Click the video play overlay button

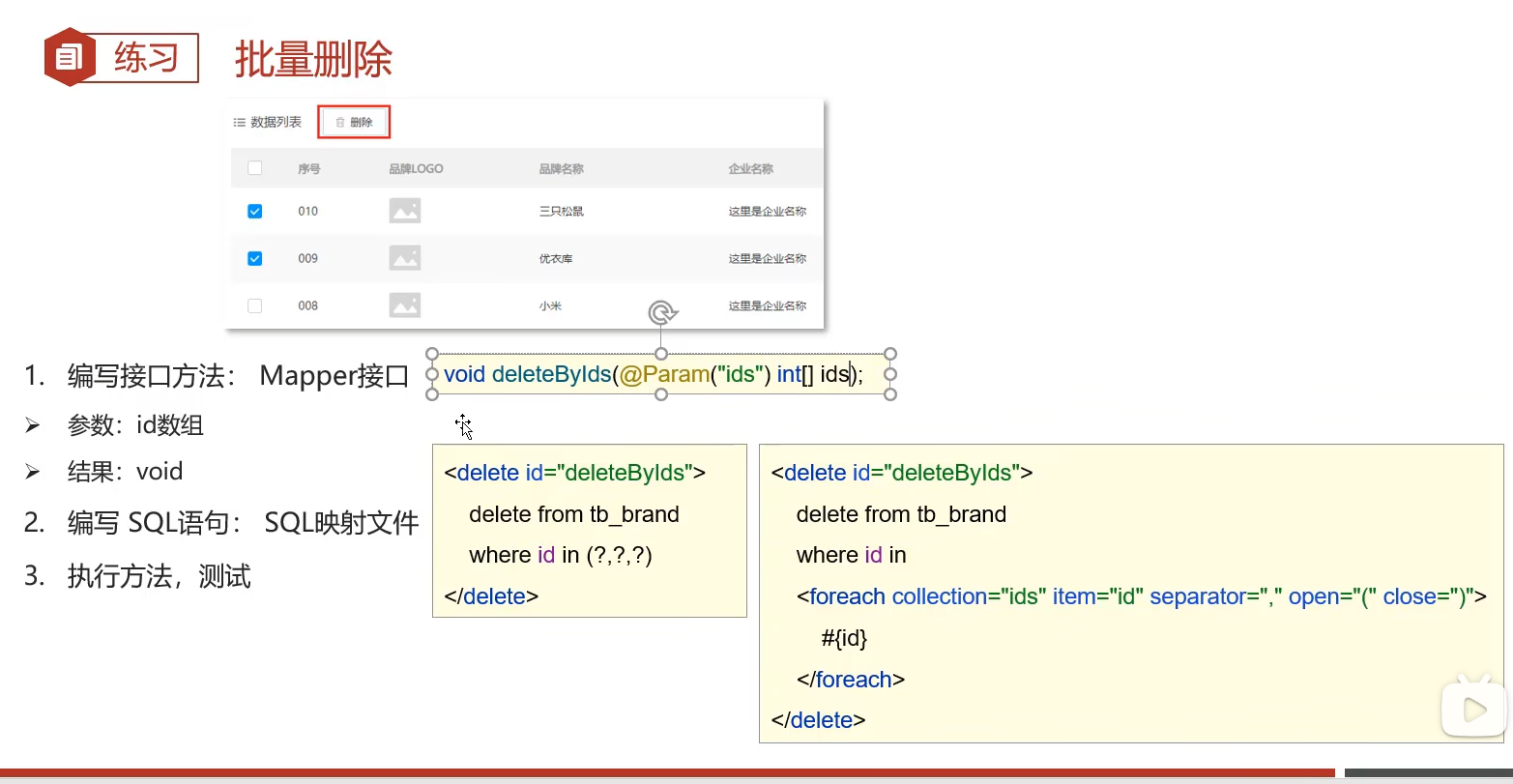click(1473, 710)
